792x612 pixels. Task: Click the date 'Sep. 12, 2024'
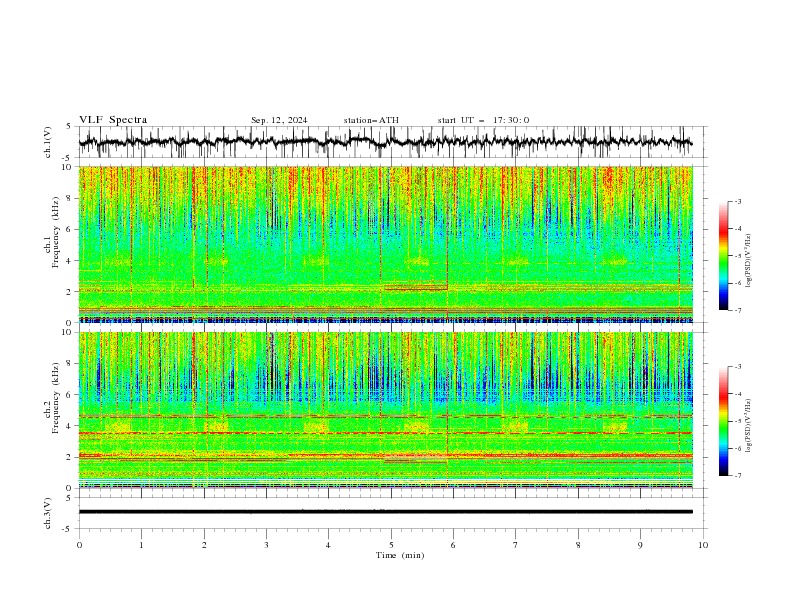pos(279,120)
